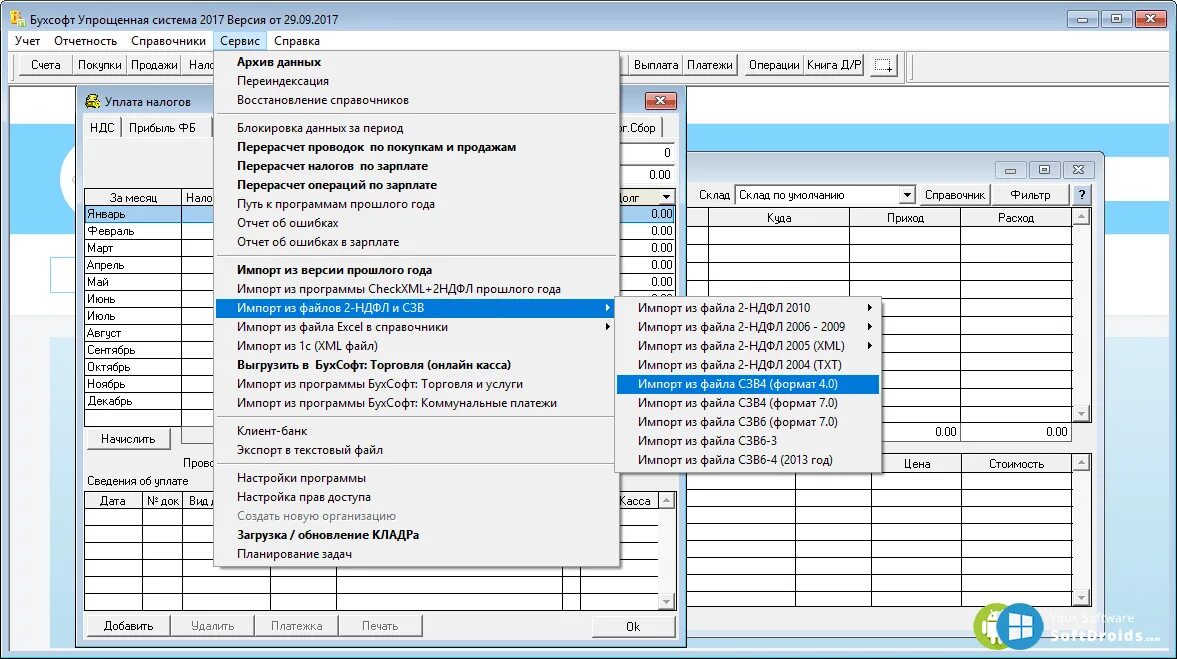Image resolution: width=1177 pixels, height=659 pixels.
Task: Click Платежи toolbar button
Action: 710,65
